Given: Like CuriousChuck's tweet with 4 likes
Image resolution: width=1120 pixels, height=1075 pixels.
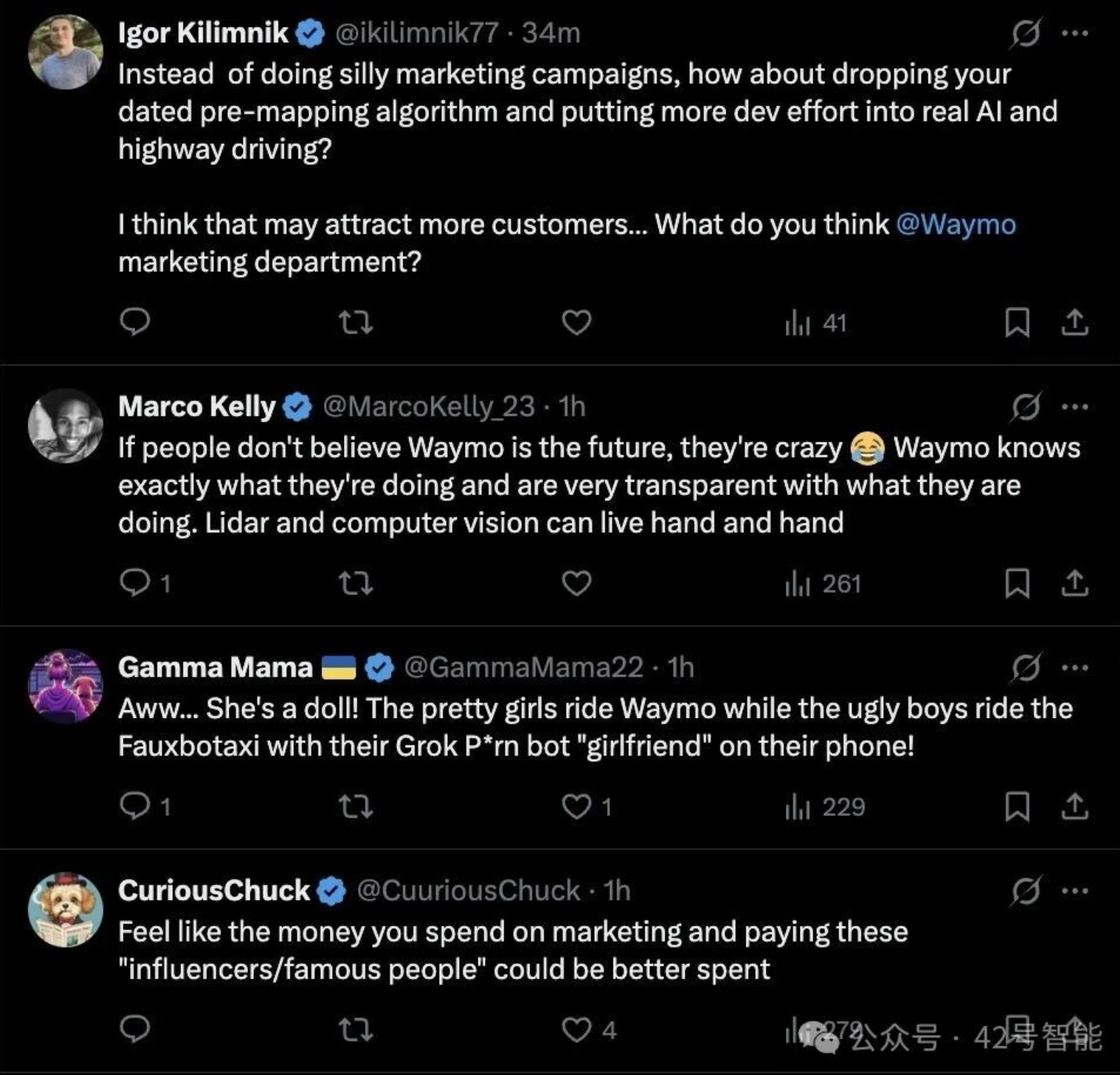Looking at the screenshot, I should pos(576,1030).
